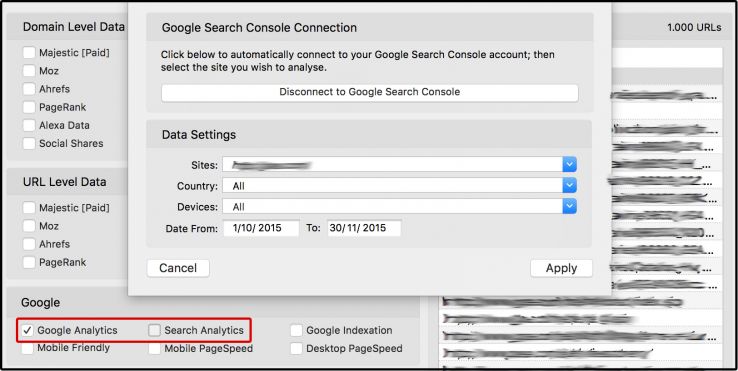Click Disconnect to Google Search Console button
738x371 pixels.
(x=369, y=92)
